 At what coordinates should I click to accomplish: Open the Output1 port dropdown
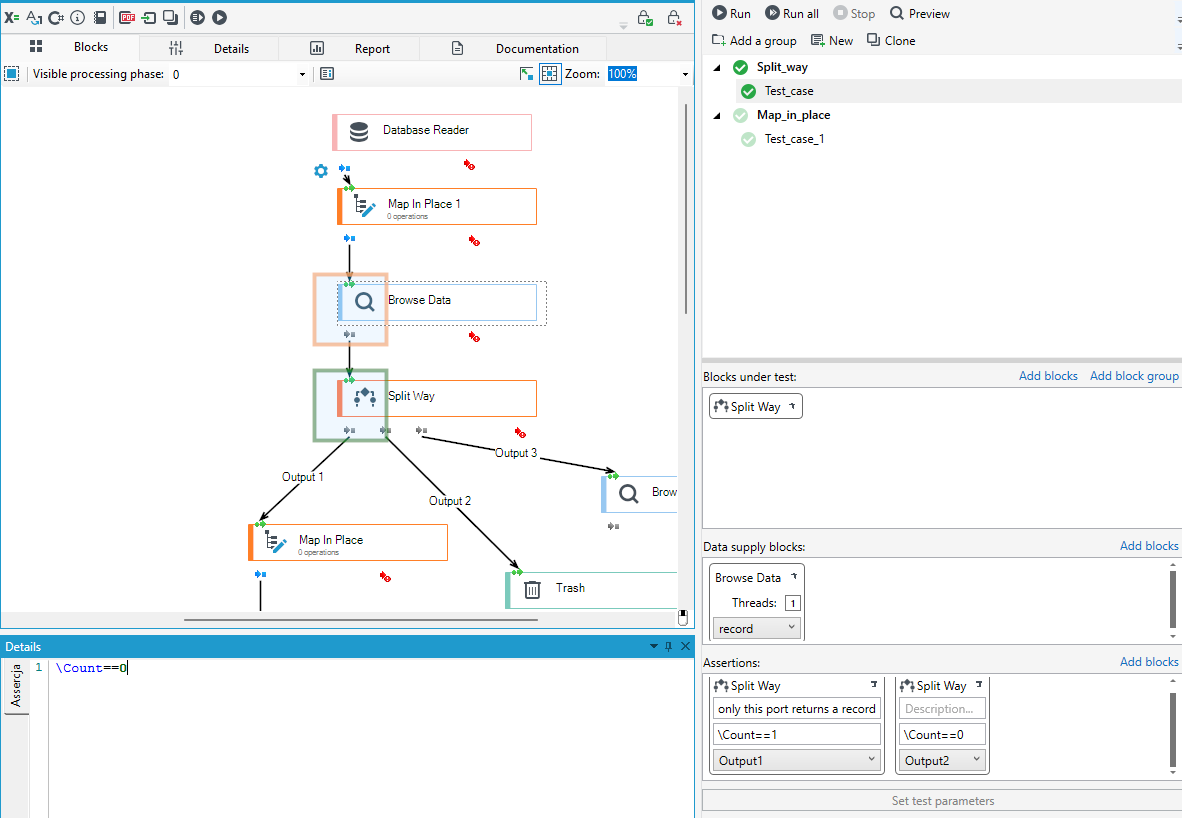(797, 761)
